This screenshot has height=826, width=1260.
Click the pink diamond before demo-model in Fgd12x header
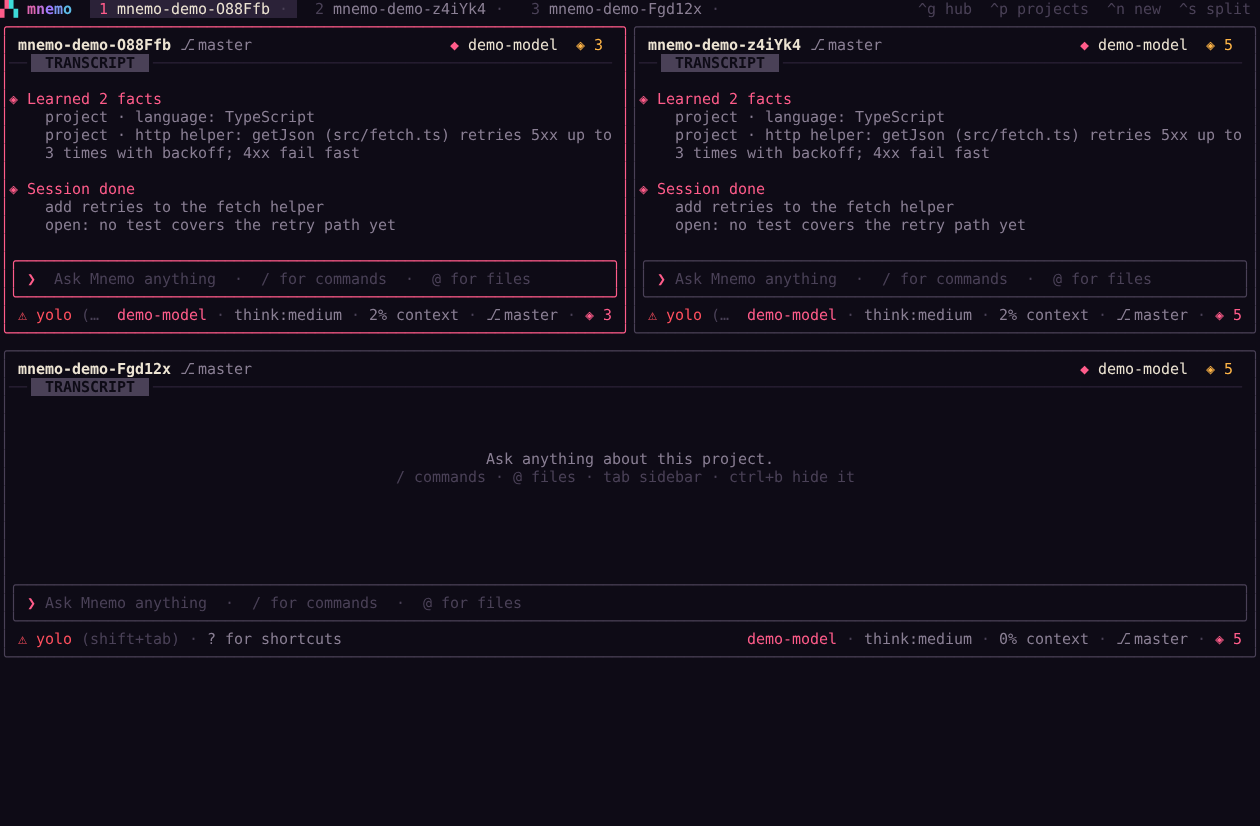click(x=1085, y=369)
